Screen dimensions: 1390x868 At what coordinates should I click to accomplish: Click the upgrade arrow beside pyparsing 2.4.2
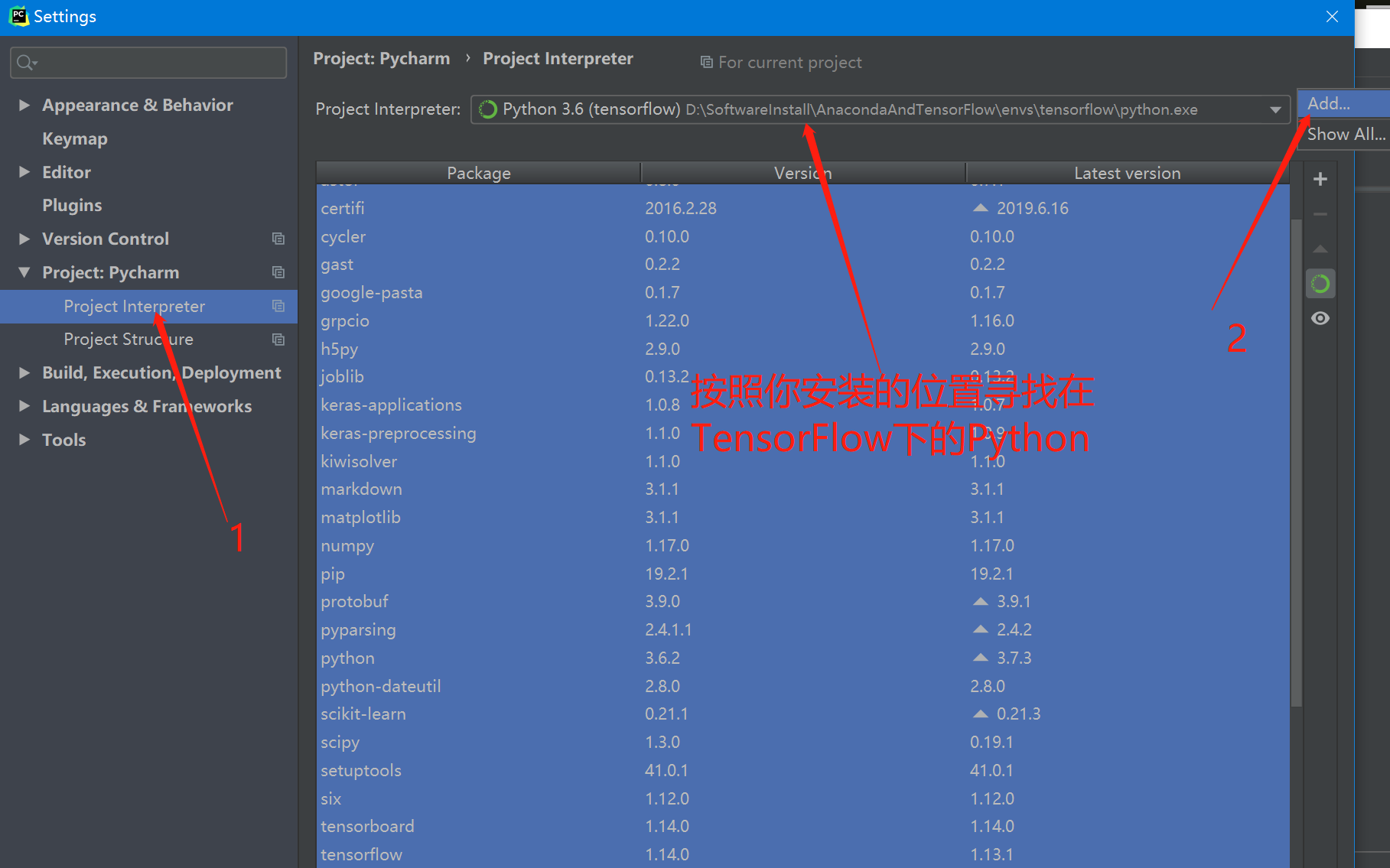coord(980,629)
